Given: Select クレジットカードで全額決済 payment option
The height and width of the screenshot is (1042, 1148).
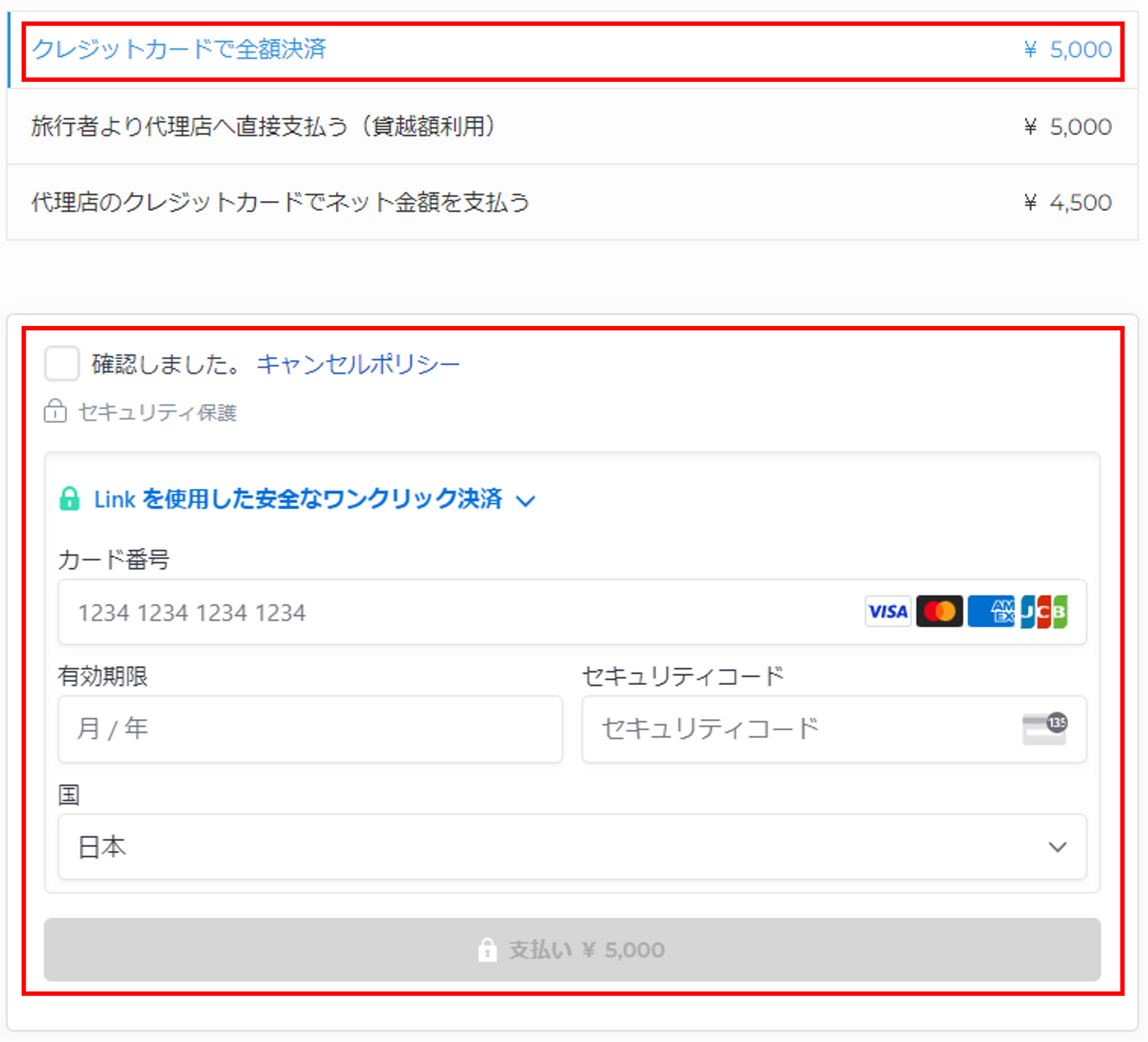Looking at the screenshot, I should point(572,50).
